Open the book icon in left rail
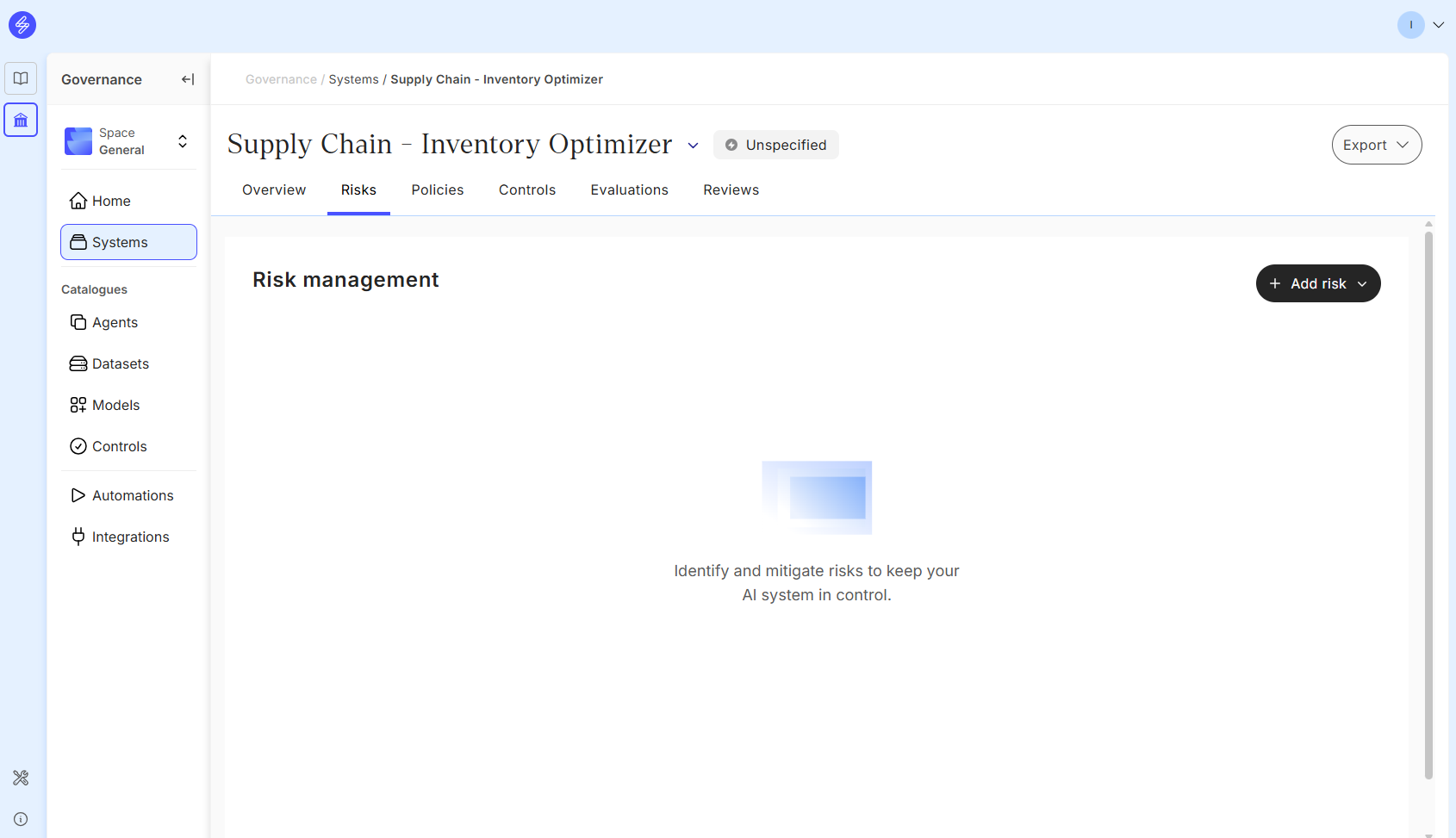The height and width of the screenshot is (838, 1456). (21, 78)
